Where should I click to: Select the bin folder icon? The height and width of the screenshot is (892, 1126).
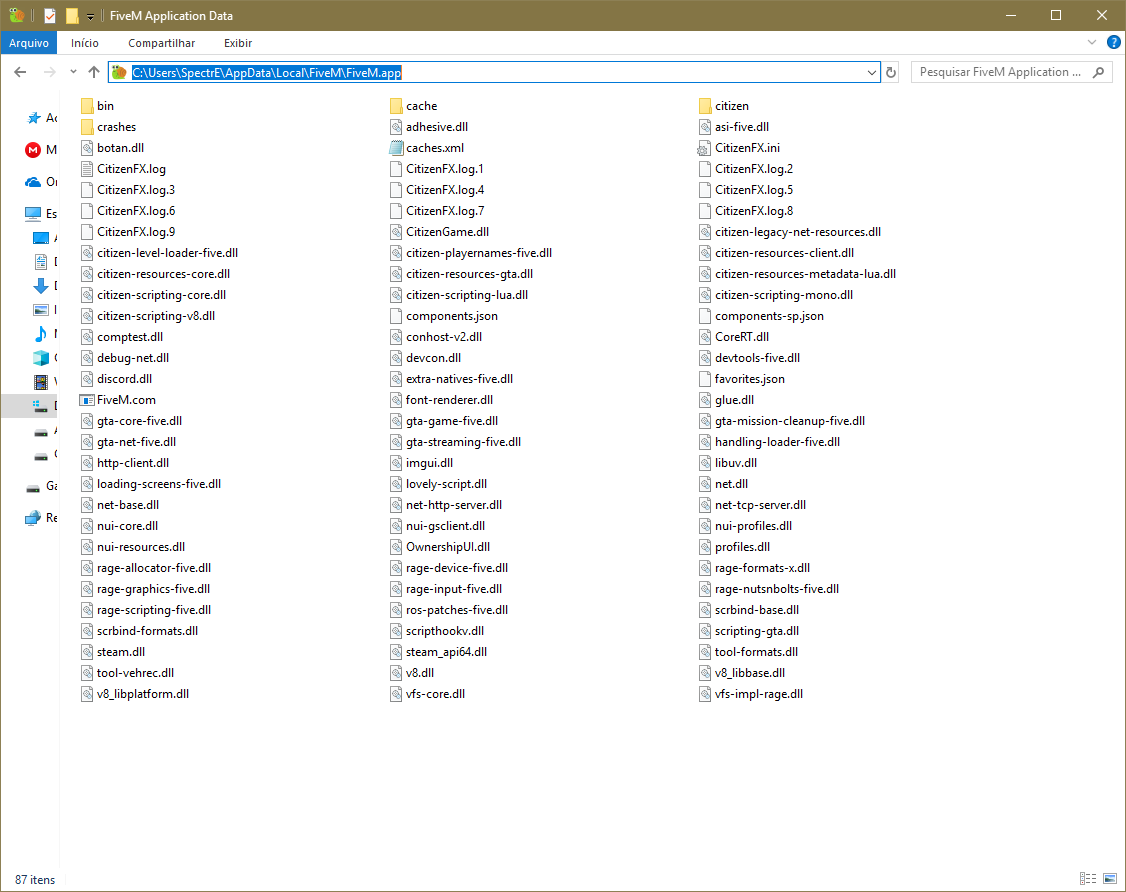click(x=87, y=106)
